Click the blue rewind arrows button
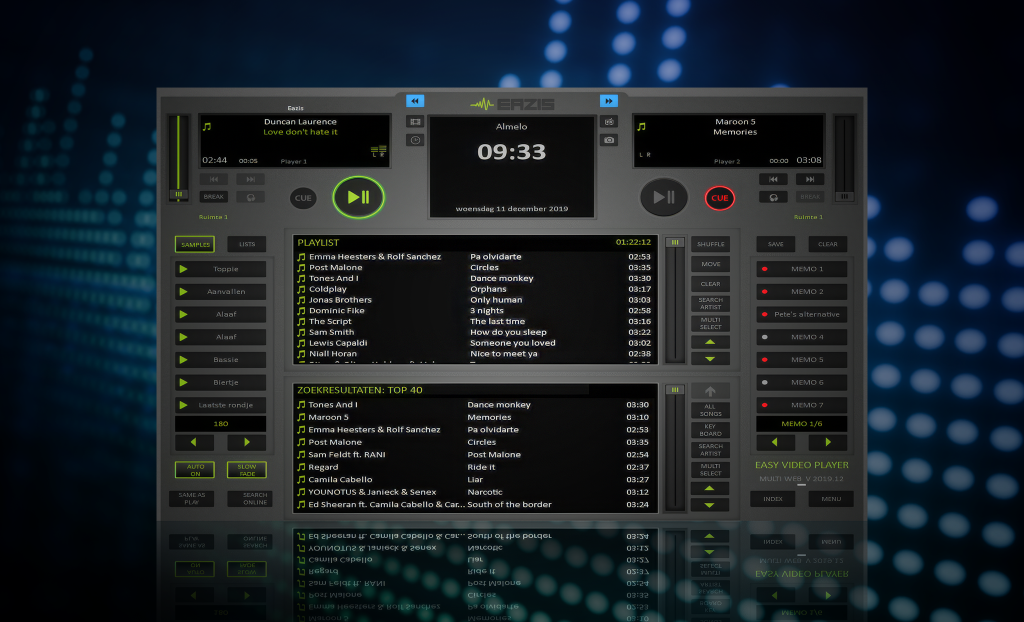The width and height of the screenshot is (1024, 622). 415,101
